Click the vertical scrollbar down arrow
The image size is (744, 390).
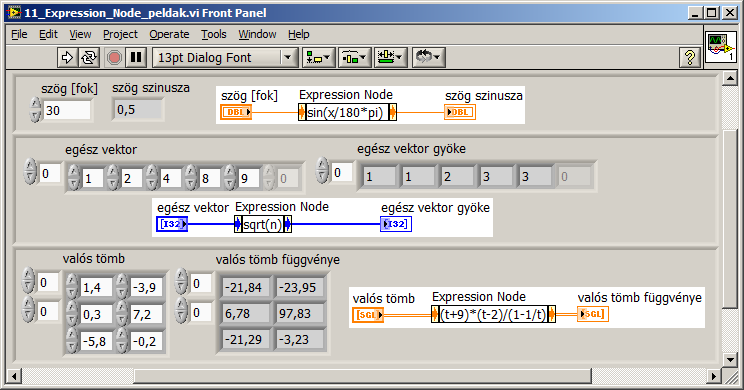[x=731, y=359]
